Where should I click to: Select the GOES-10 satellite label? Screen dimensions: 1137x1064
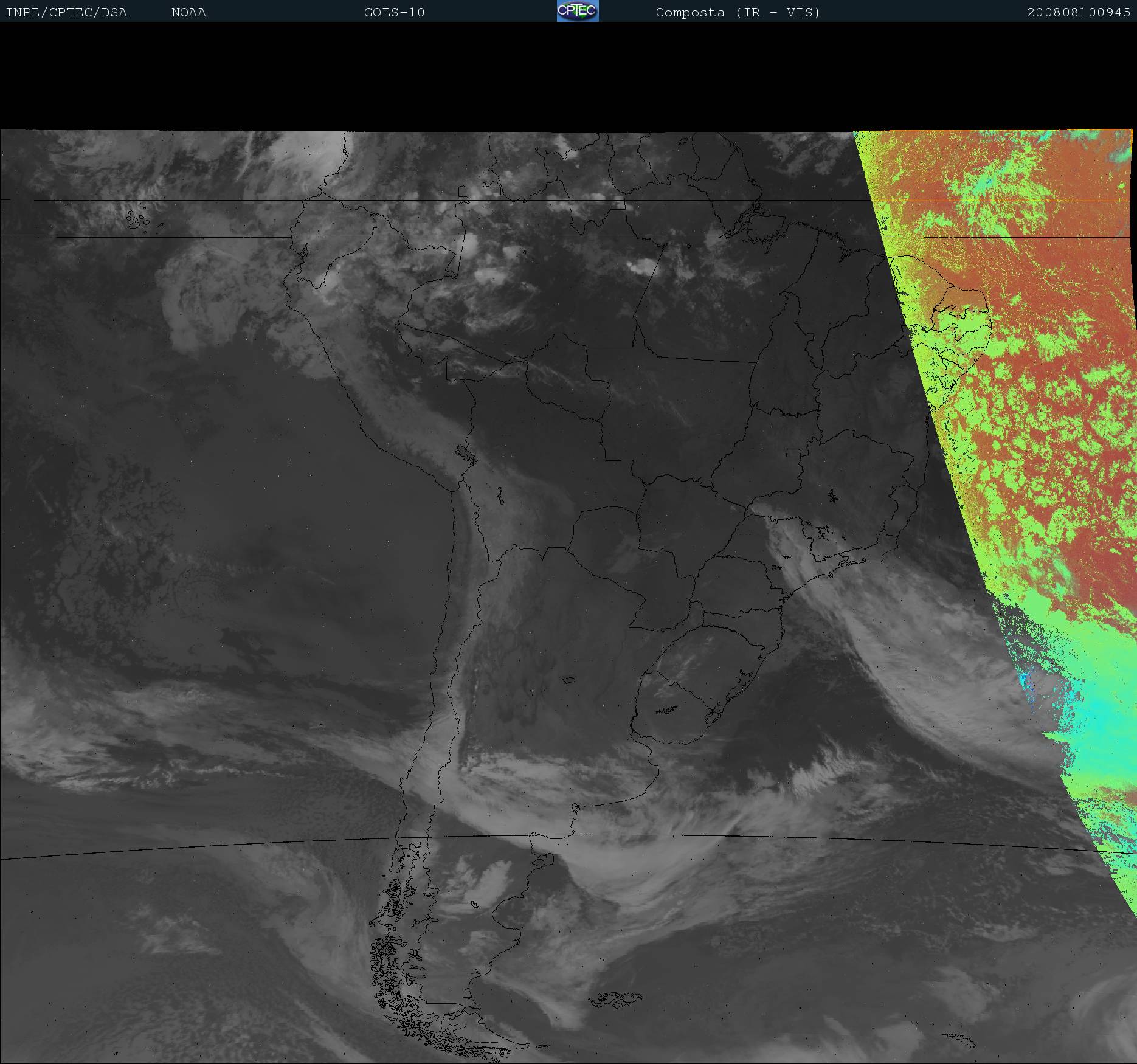click(394, 12)
